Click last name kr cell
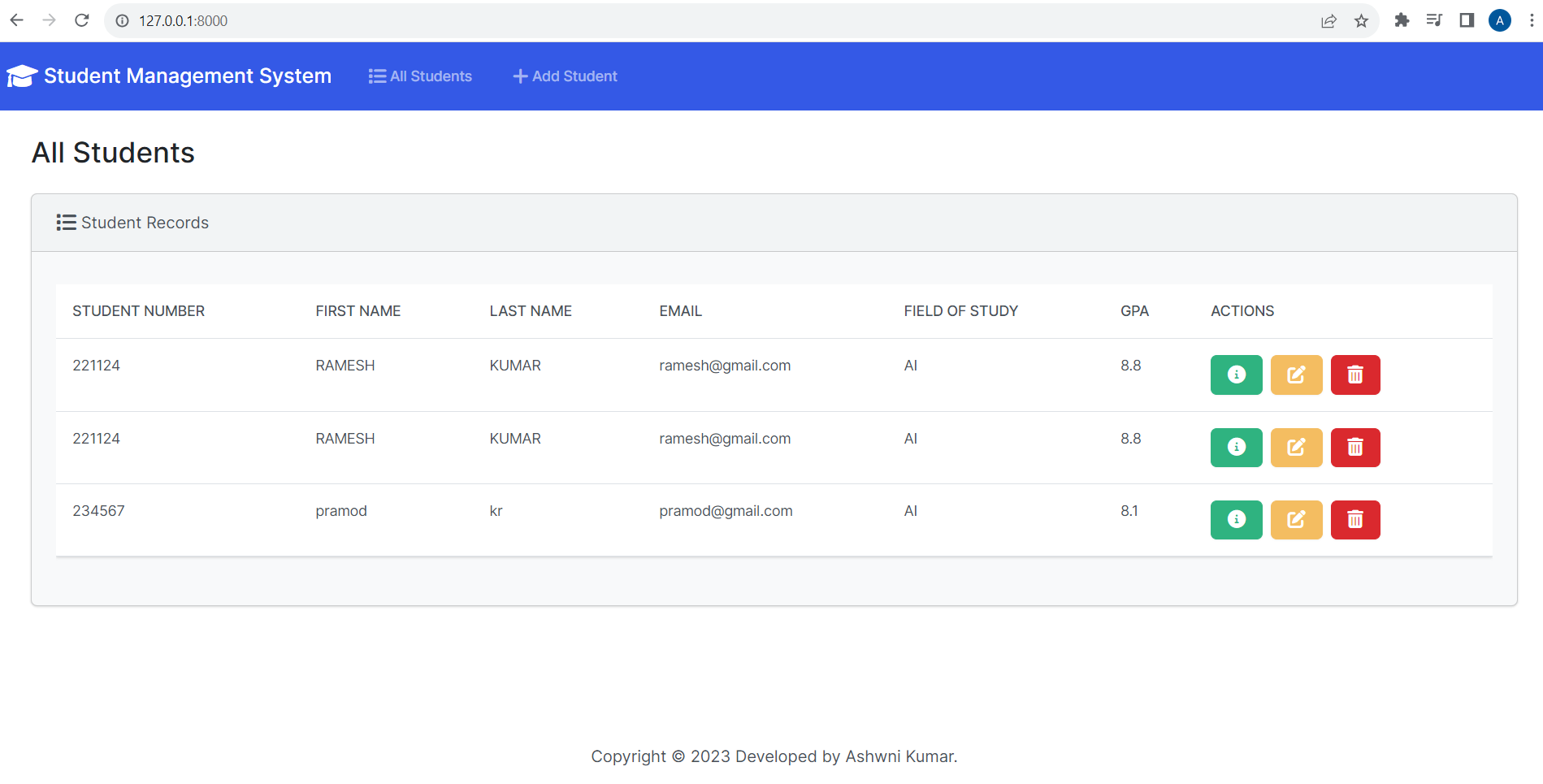 (496, 511)
